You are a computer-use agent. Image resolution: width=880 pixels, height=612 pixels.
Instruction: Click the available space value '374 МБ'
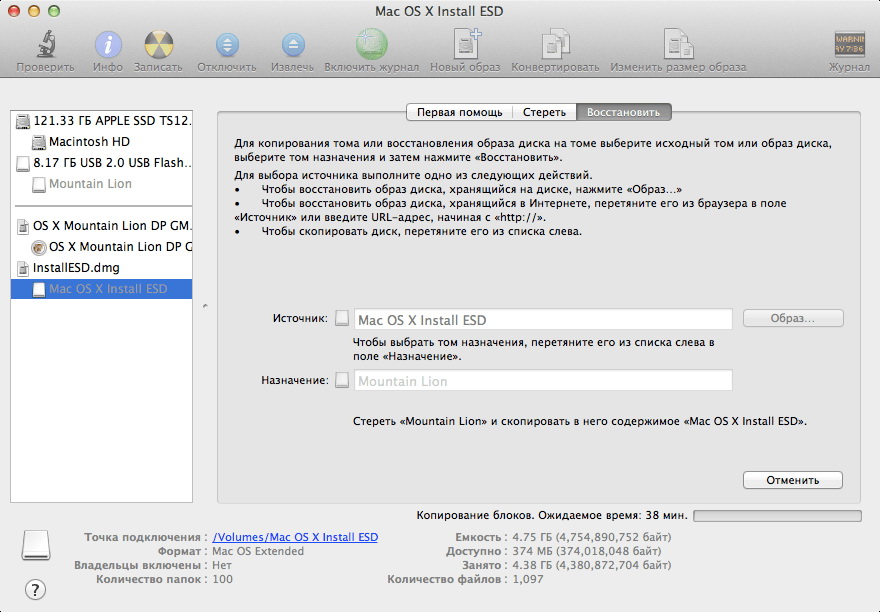pyautogui.click(x=586, y=551)
